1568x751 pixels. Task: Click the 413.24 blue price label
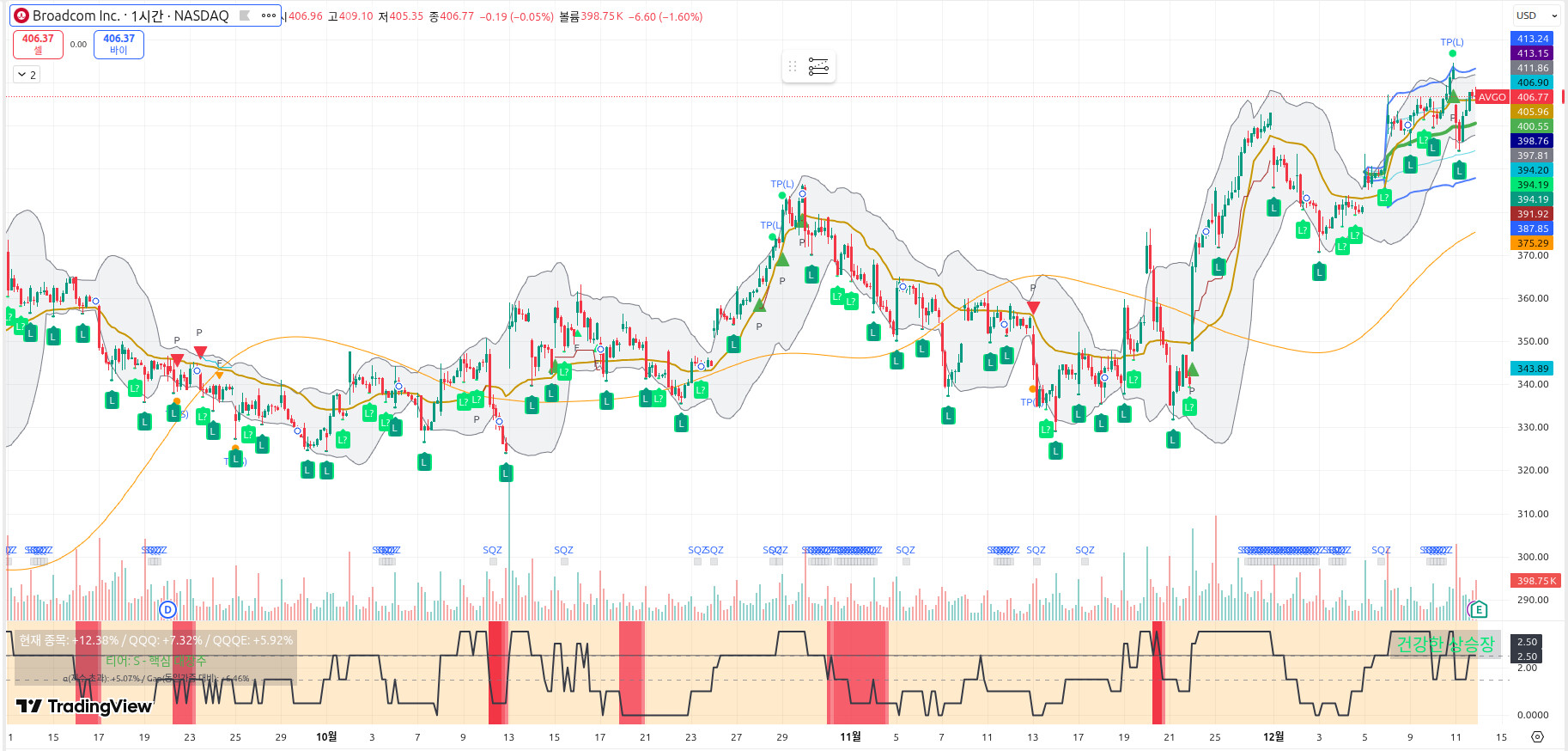coord(1532,39)
